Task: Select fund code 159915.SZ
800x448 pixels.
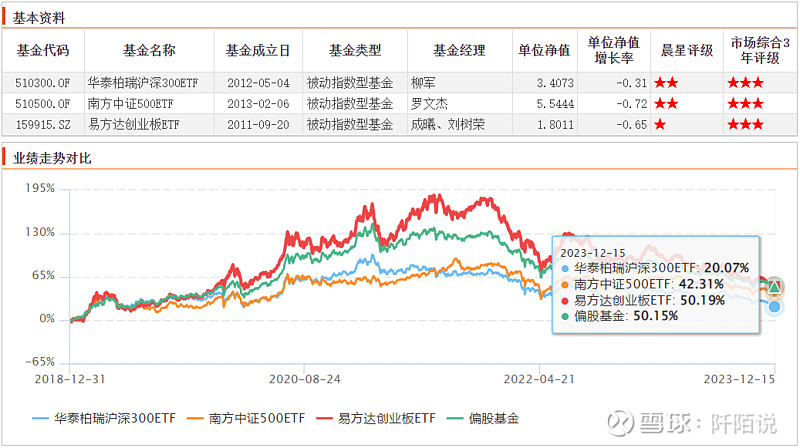Action: [x=42, y=125]
